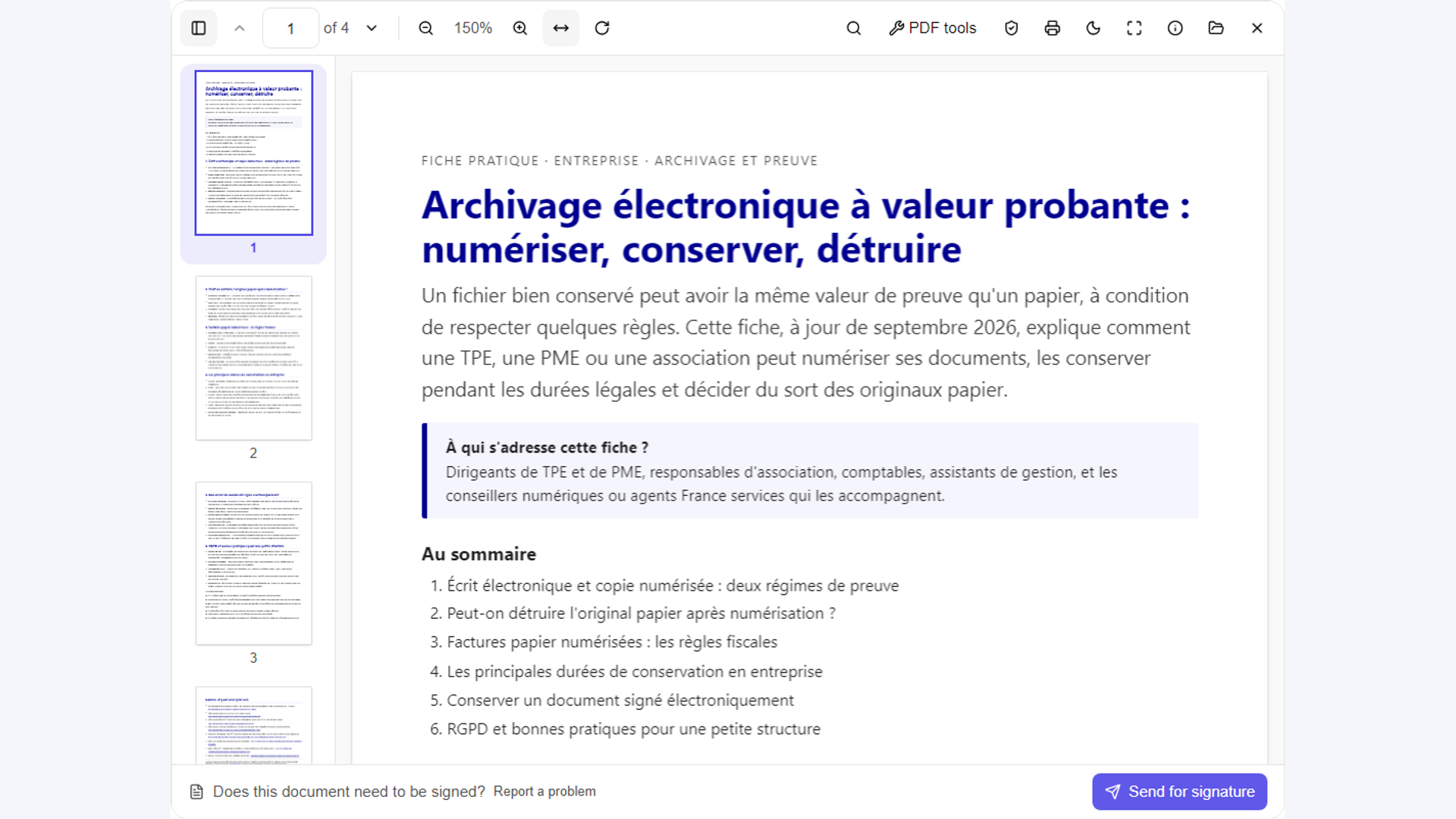
Task: Click Send for signature button
Action: coord(1179,792)
